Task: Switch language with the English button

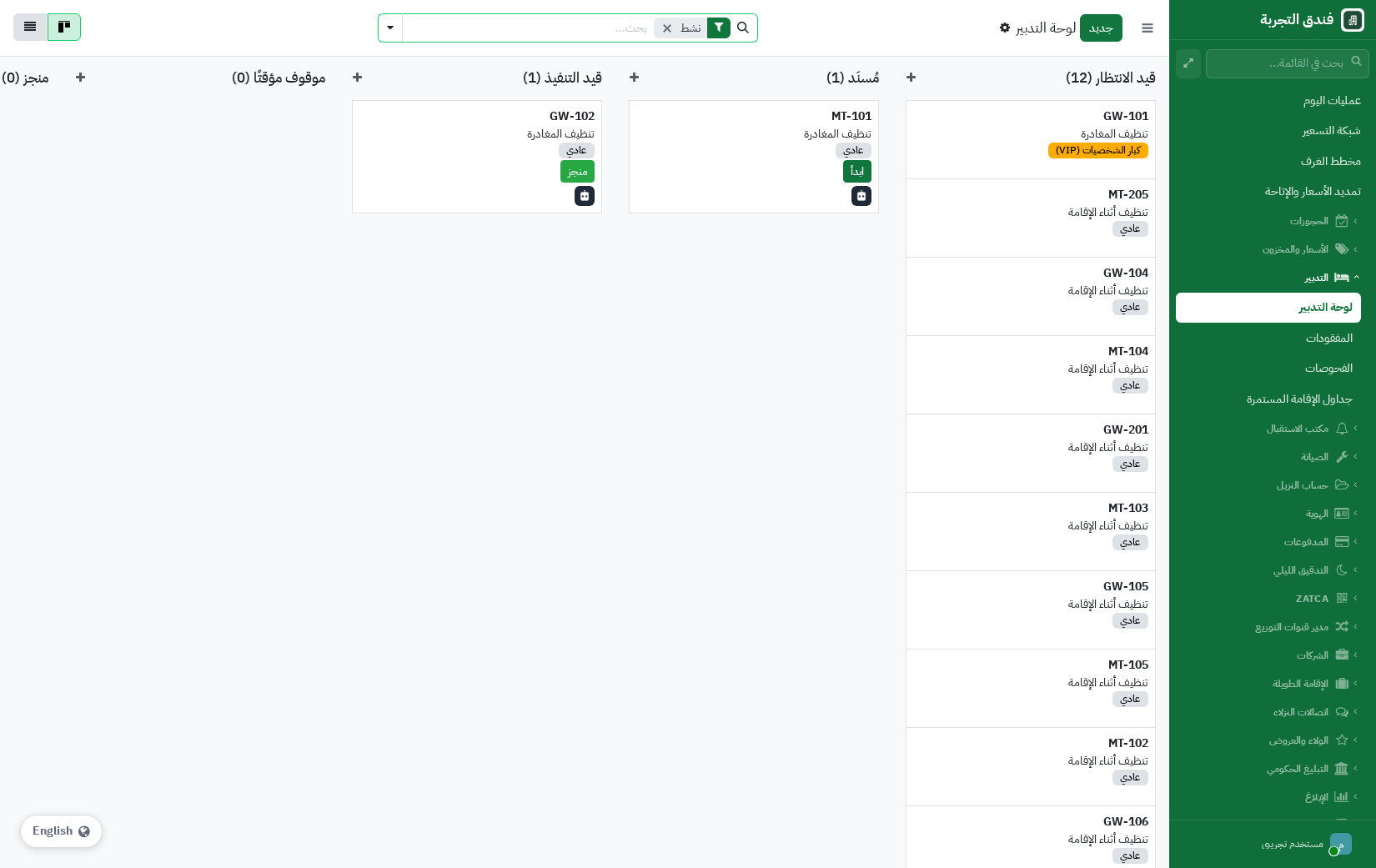Action: coord(61,831)
